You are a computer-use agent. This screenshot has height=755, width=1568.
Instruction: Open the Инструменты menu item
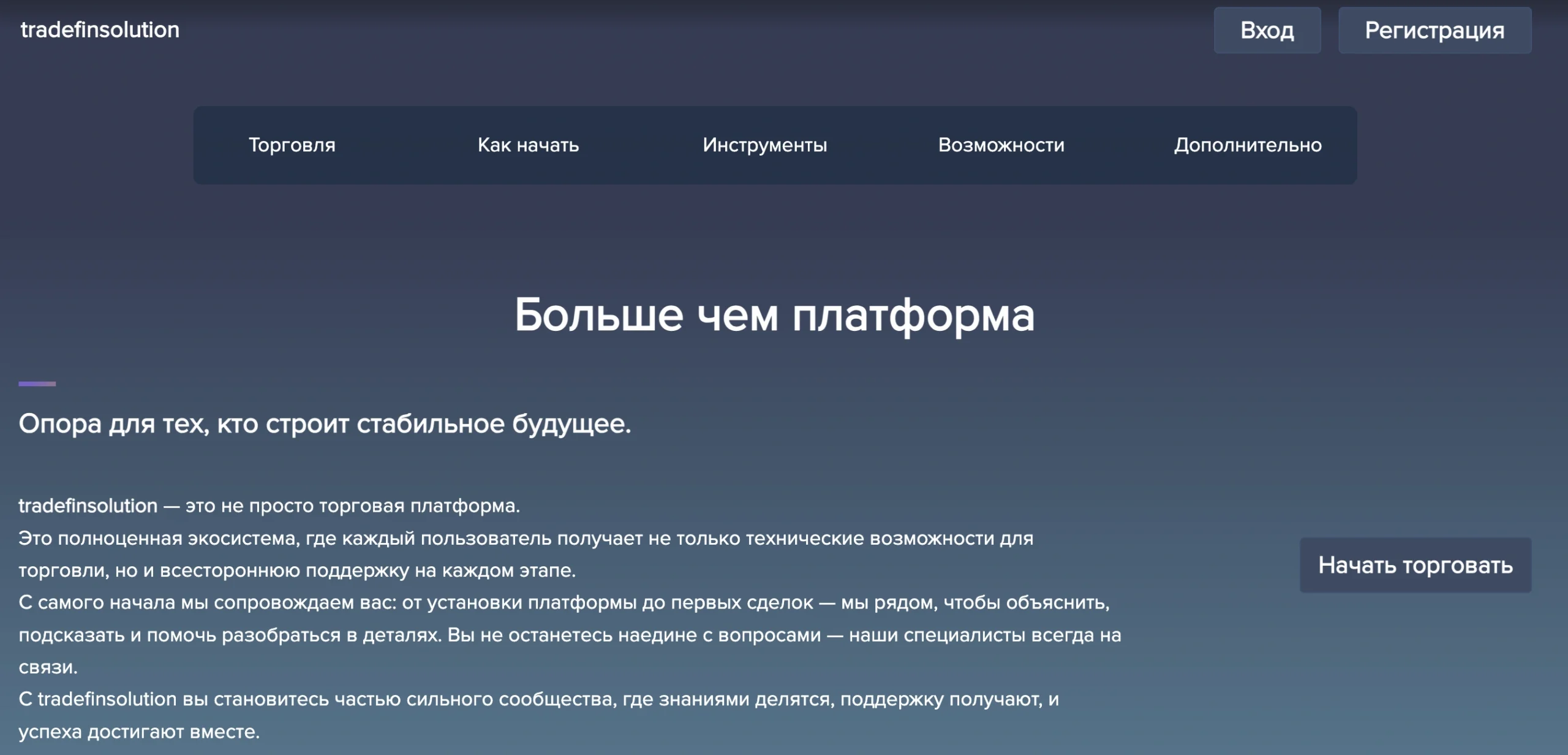pos(764,145)
